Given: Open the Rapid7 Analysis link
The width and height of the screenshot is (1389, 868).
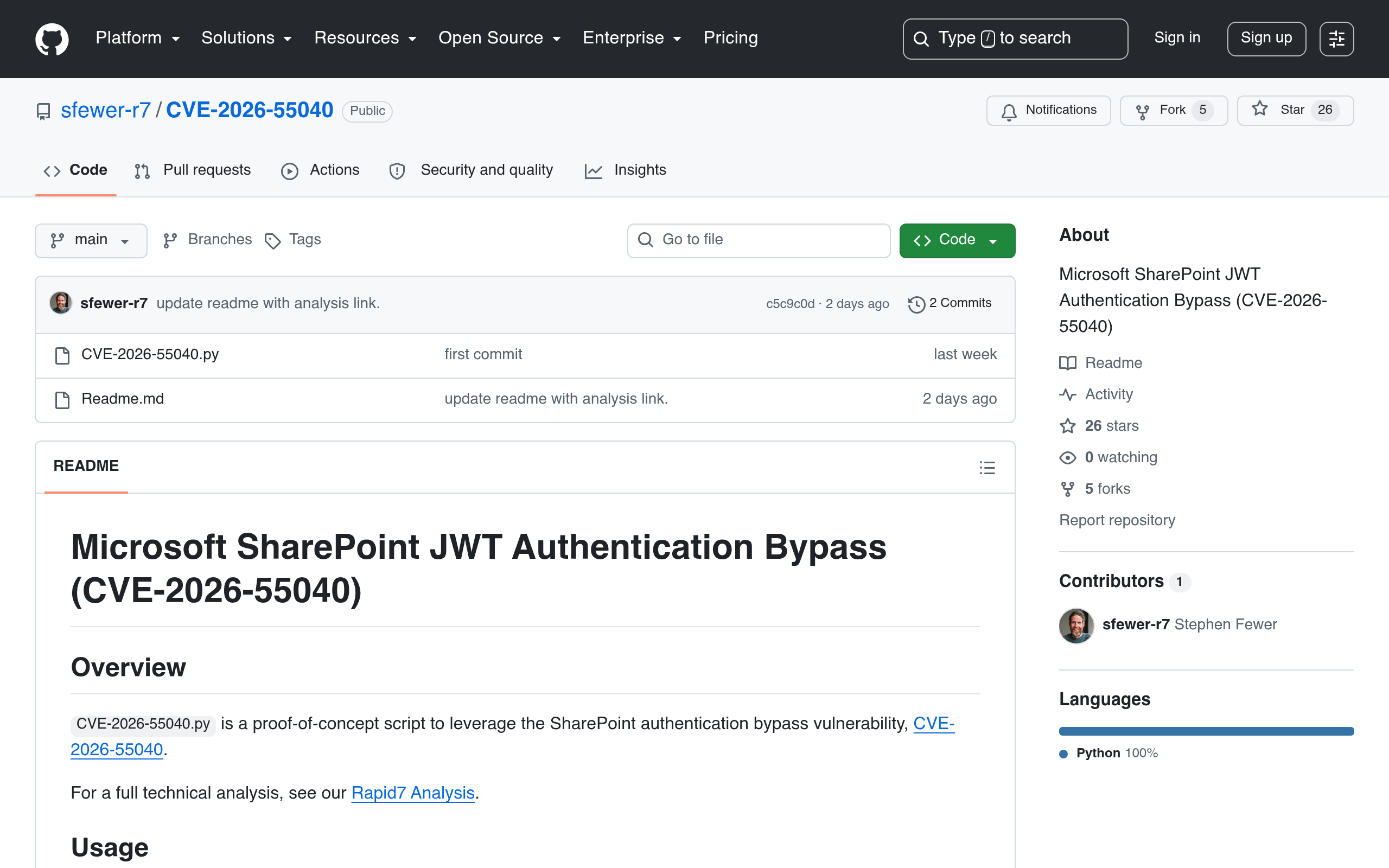Looking at the screenshot, I should tap(413, 793).
